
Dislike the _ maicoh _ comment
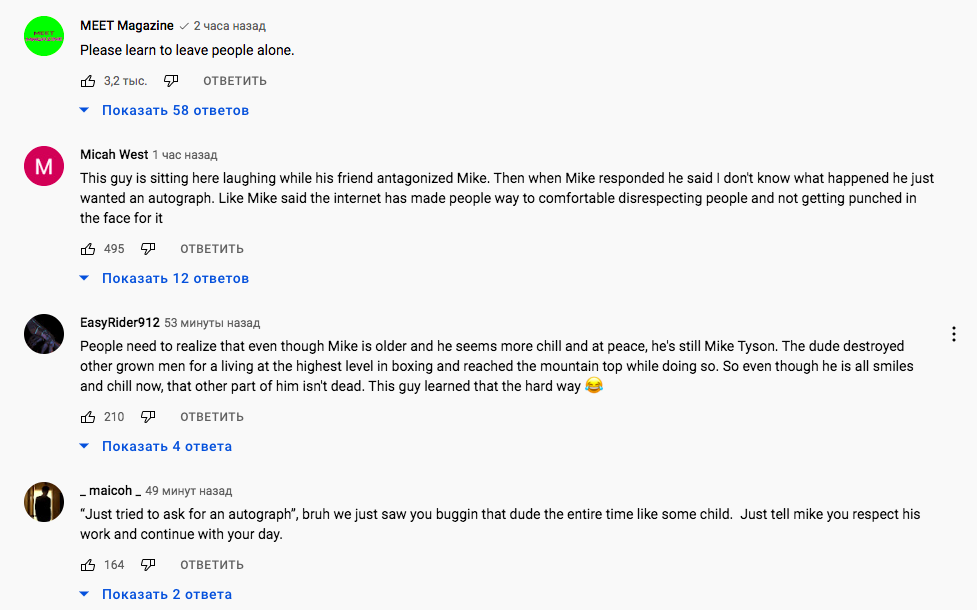coord(148,565)
